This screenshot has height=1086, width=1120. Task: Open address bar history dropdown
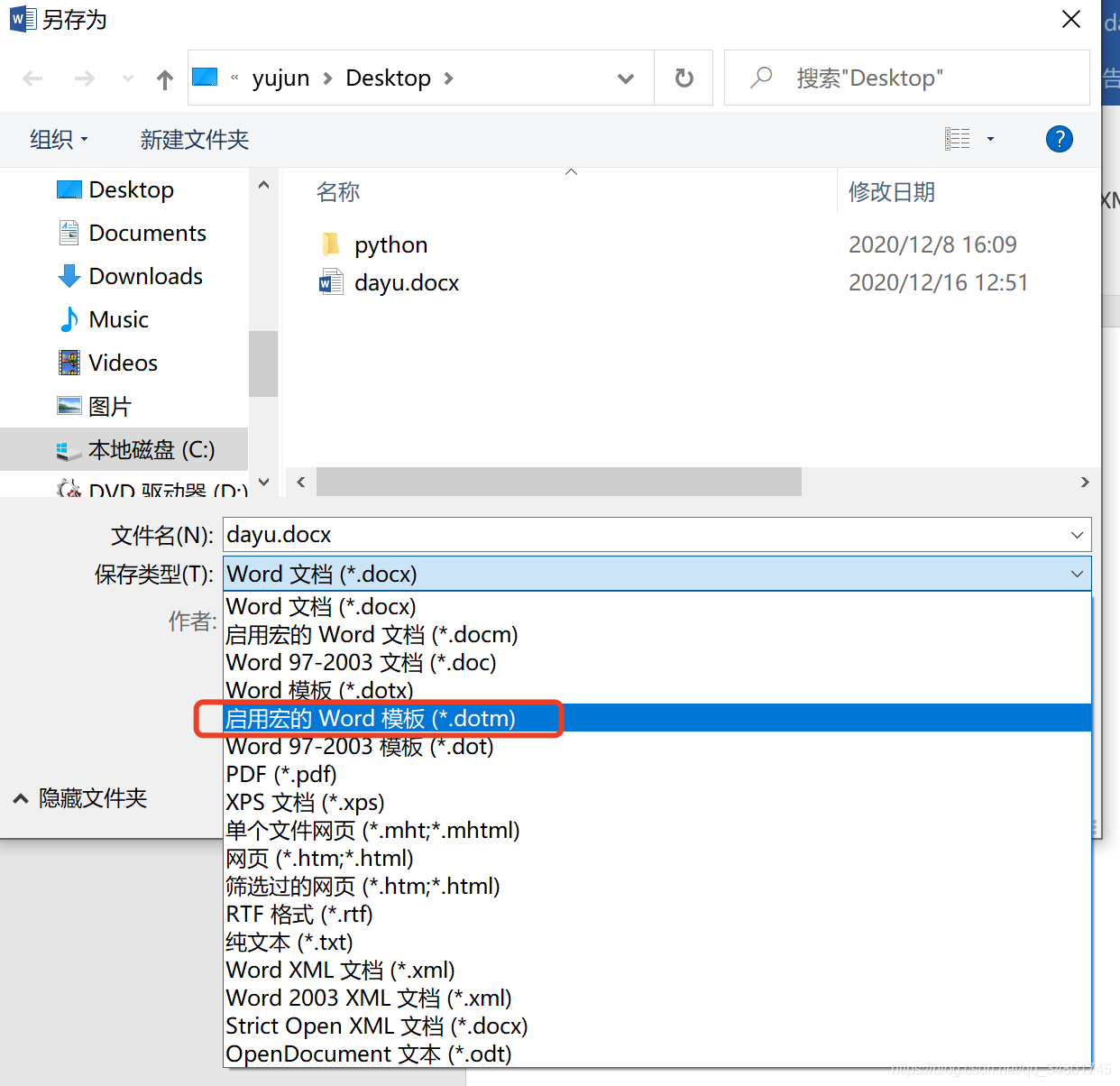625,78
